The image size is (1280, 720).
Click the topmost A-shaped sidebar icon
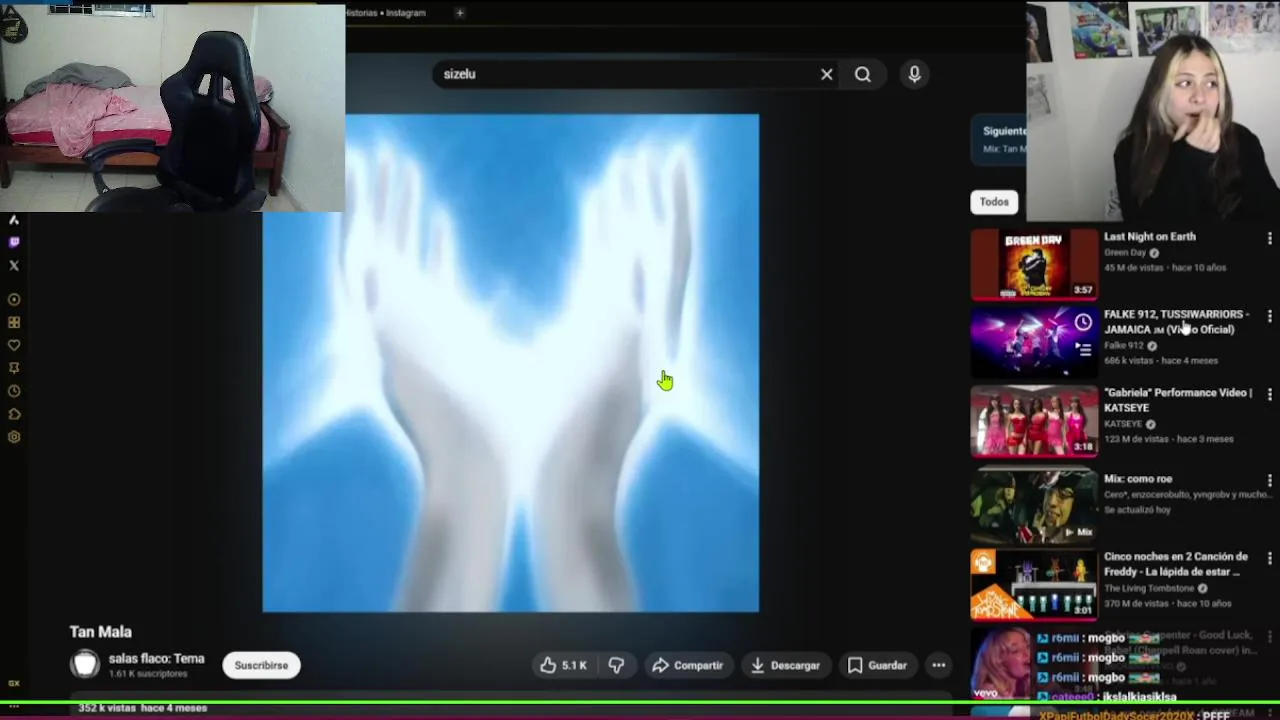pos(14,220)
